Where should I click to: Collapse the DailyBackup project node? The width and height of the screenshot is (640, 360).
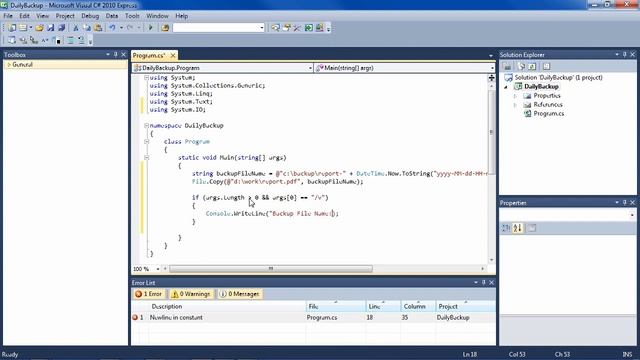tap(506, 87)
